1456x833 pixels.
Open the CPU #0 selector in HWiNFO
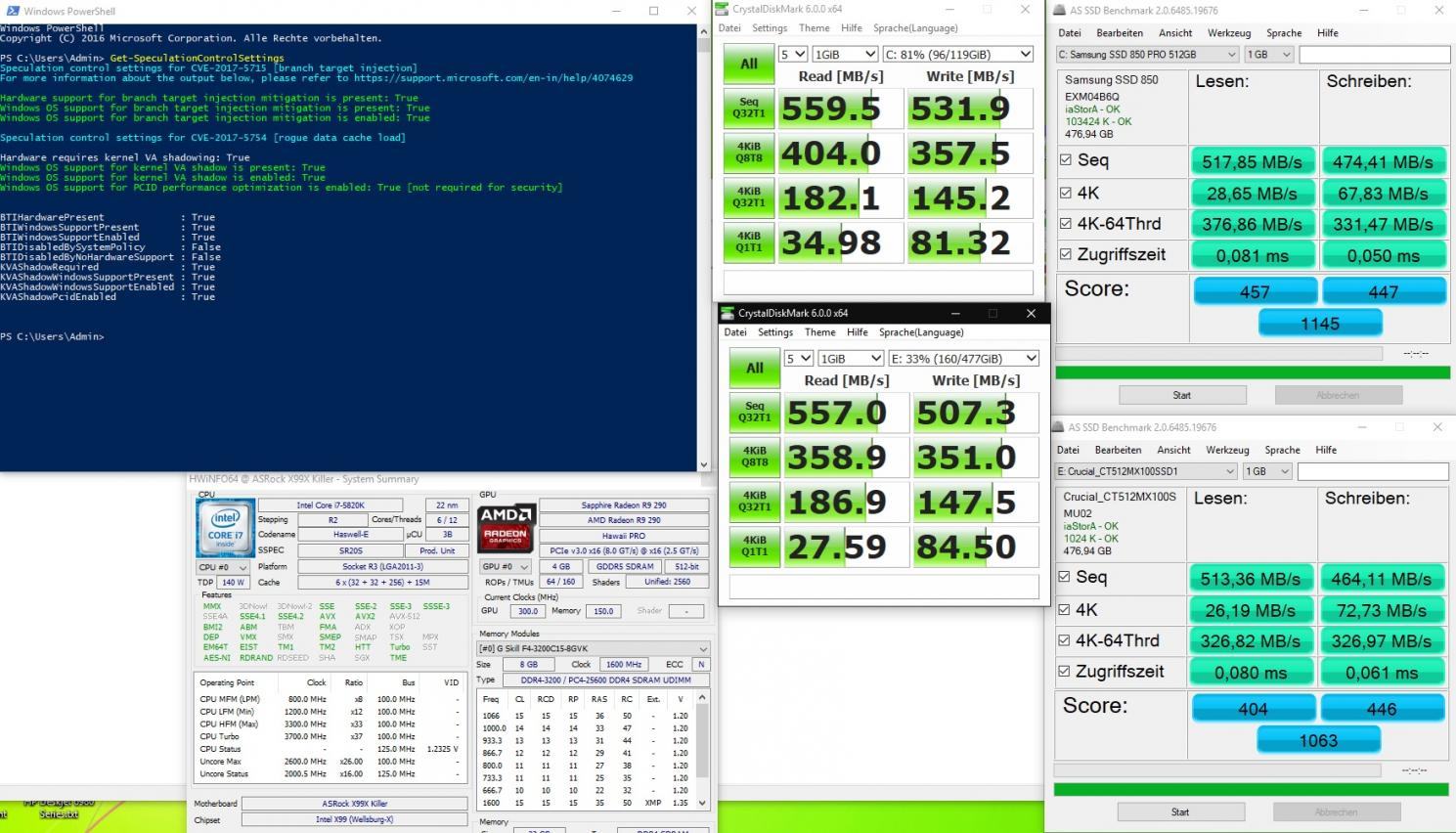(x=222, y=567)
